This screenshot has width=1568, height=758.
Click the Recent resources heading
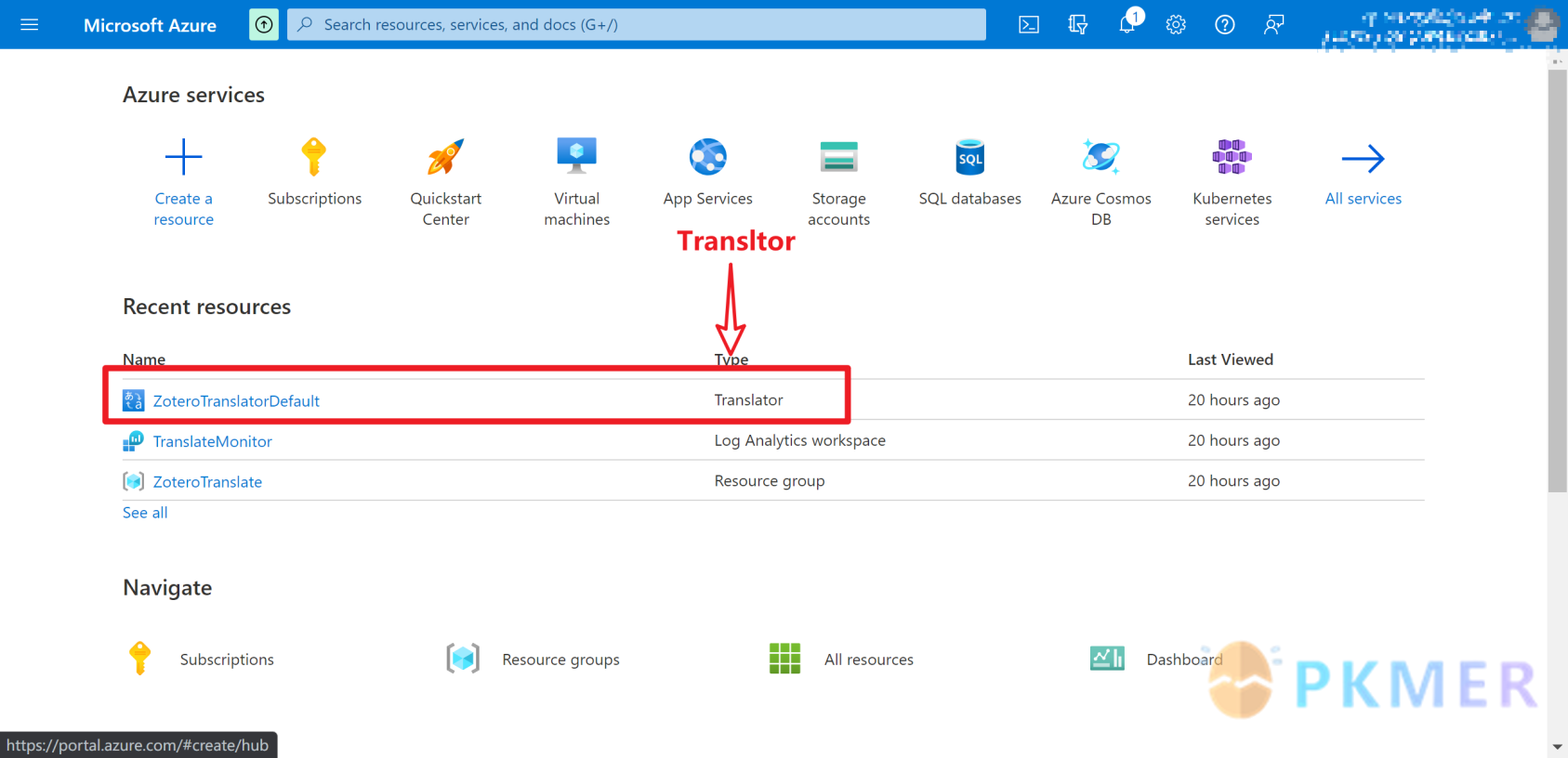tap(206, 307)
